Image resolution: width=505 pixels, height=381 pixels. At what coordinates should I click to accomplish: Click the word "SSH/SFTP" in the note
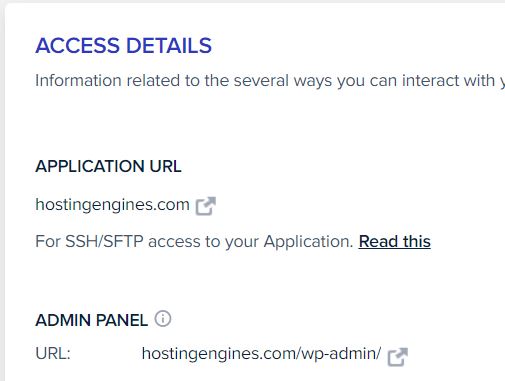[x=104, y=241]
